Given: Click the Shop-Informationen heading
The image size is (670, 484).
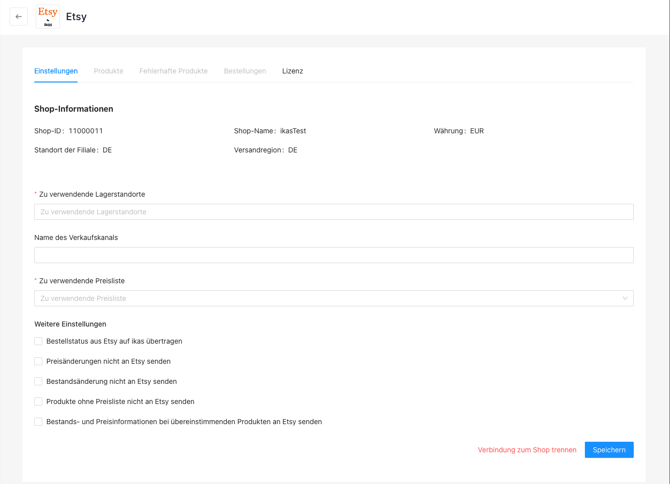Looking at the screenshot, I should [73, 109].
